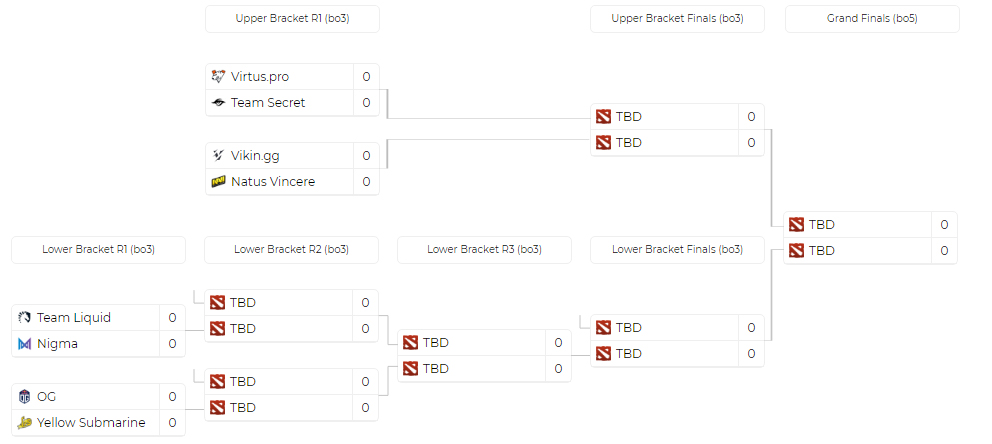Select the Upper Bracket R1 (bo3) header

click(292, 19)
